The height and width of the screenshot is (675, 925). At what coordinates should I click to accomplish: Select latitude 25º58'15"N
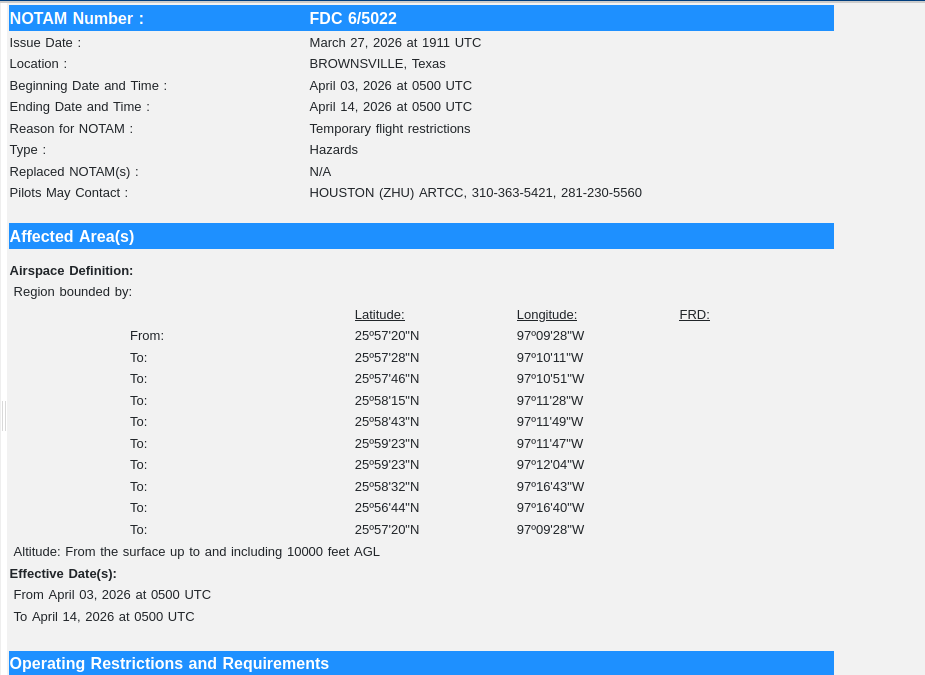coord(387,401)
